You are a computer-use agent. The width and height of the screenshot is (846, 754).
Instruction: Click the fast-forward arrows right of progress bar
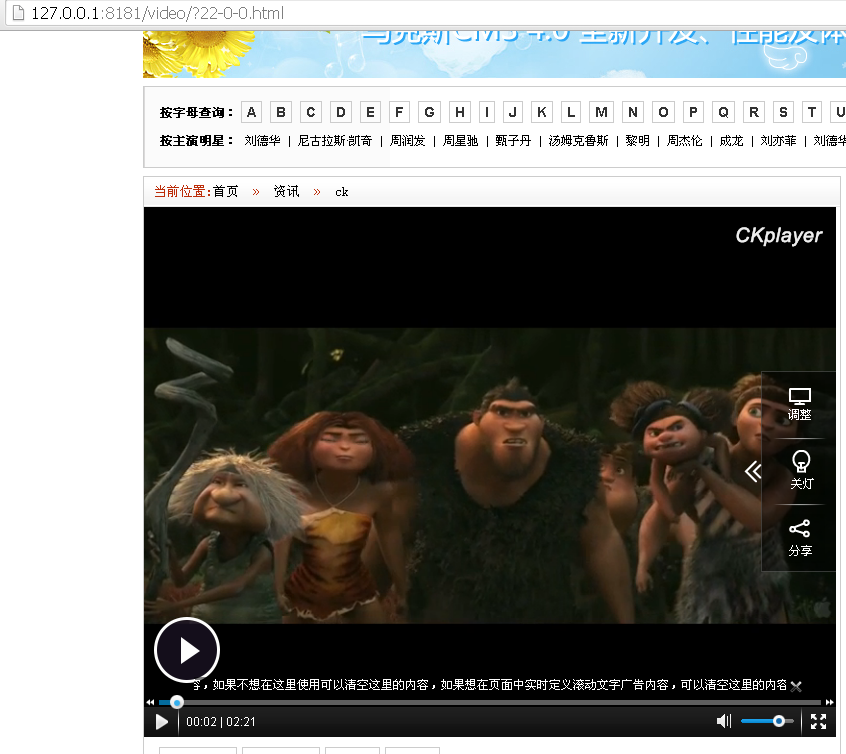pos(830,702)
